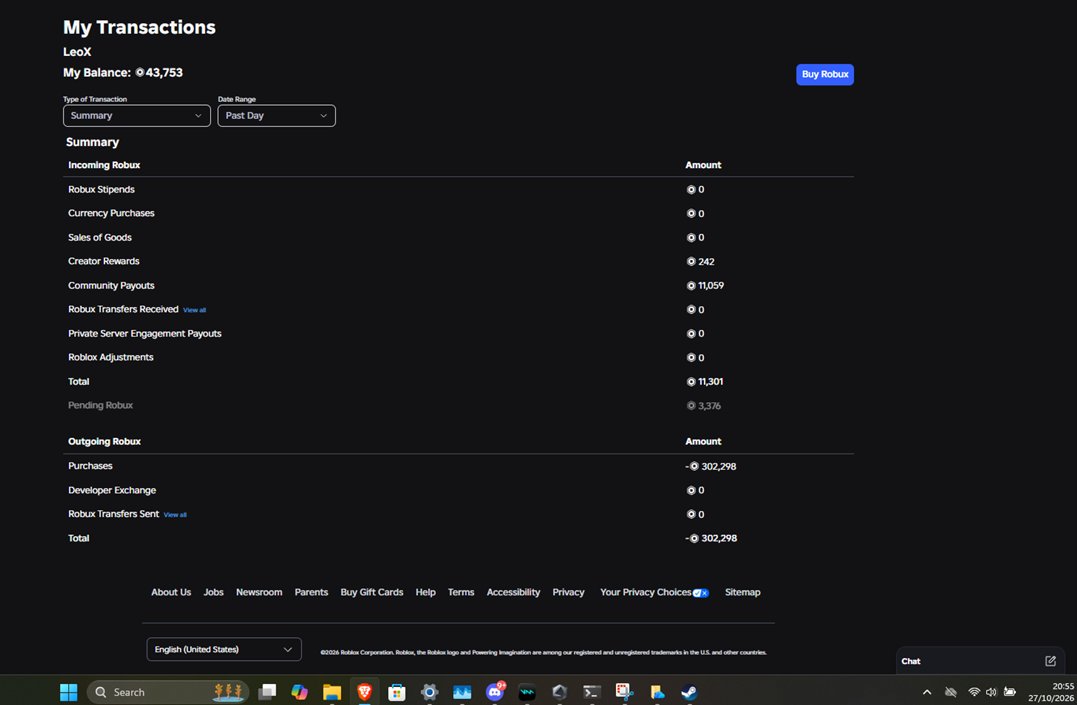Open the Newsroom footer link
This screenshot has width=1077, height=705.
pos(259,592)
